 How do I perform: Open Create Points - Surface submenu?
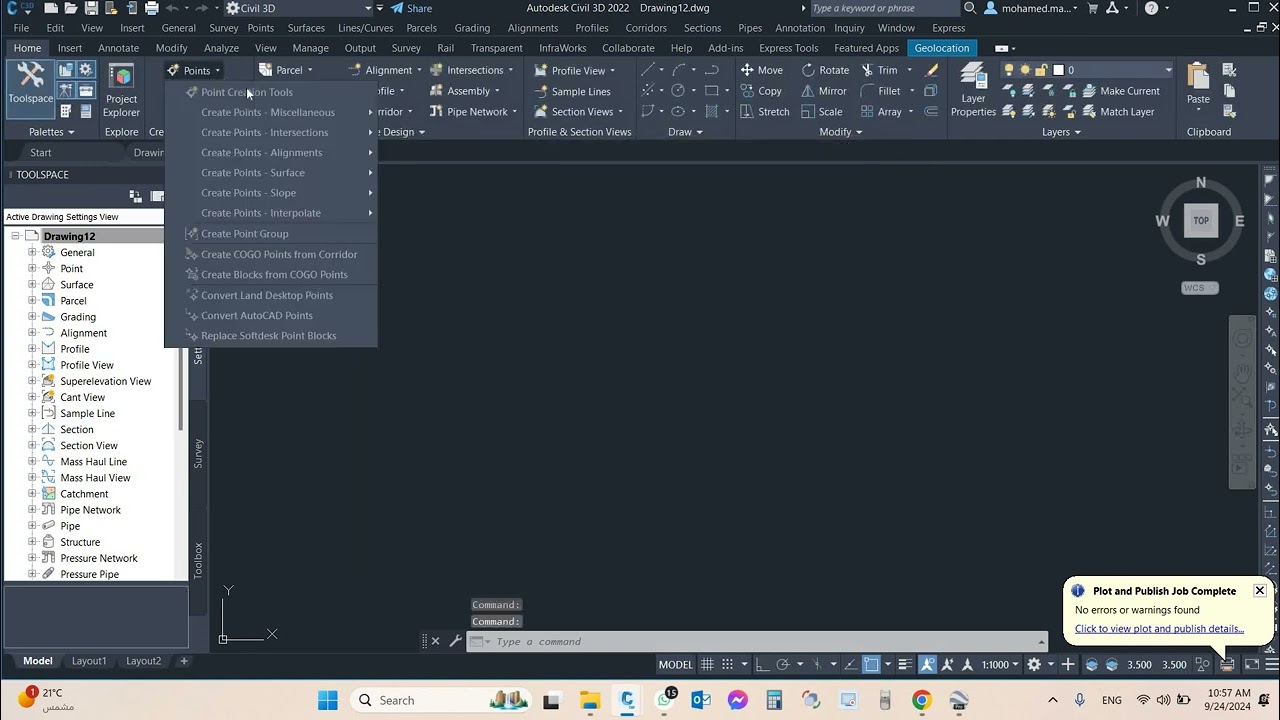click(x=271, y=173)
